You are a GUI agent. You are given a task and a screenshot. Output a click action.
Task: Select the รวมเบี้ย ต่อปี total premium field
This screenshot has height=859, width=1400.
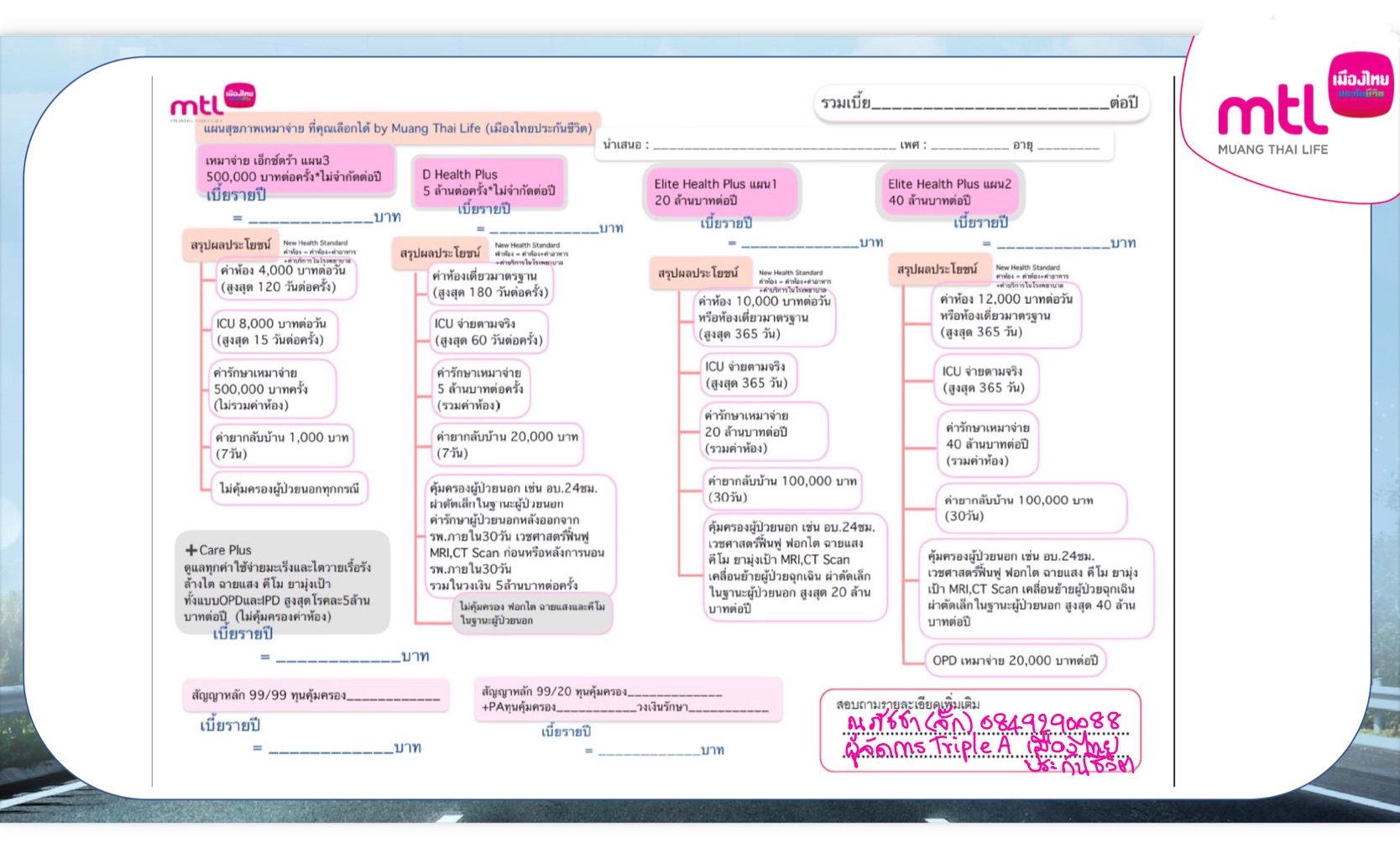click(x=980, y=104)
